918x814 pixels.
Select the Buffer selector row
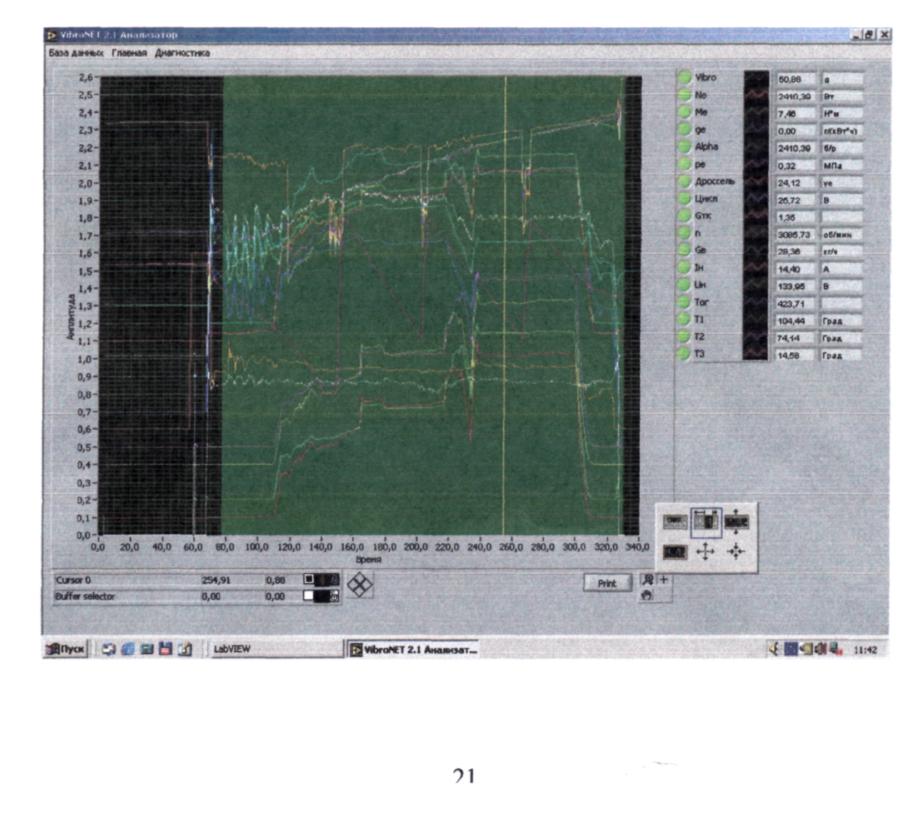point(196,596)
